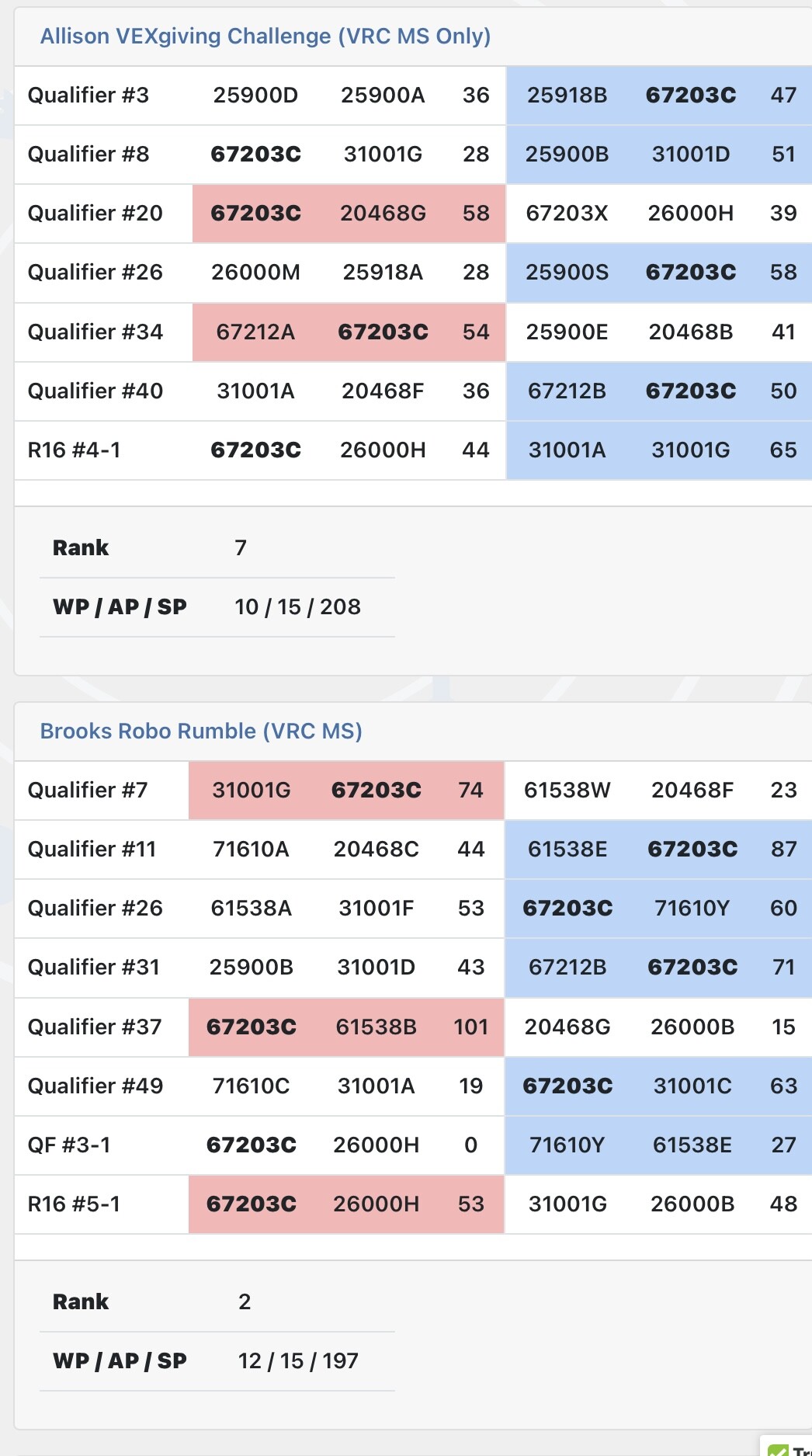This screenshot has width=812, height=1456.
Task: Click team 71610C in Qualifier #49
Action: click(x=251, y=1086)
